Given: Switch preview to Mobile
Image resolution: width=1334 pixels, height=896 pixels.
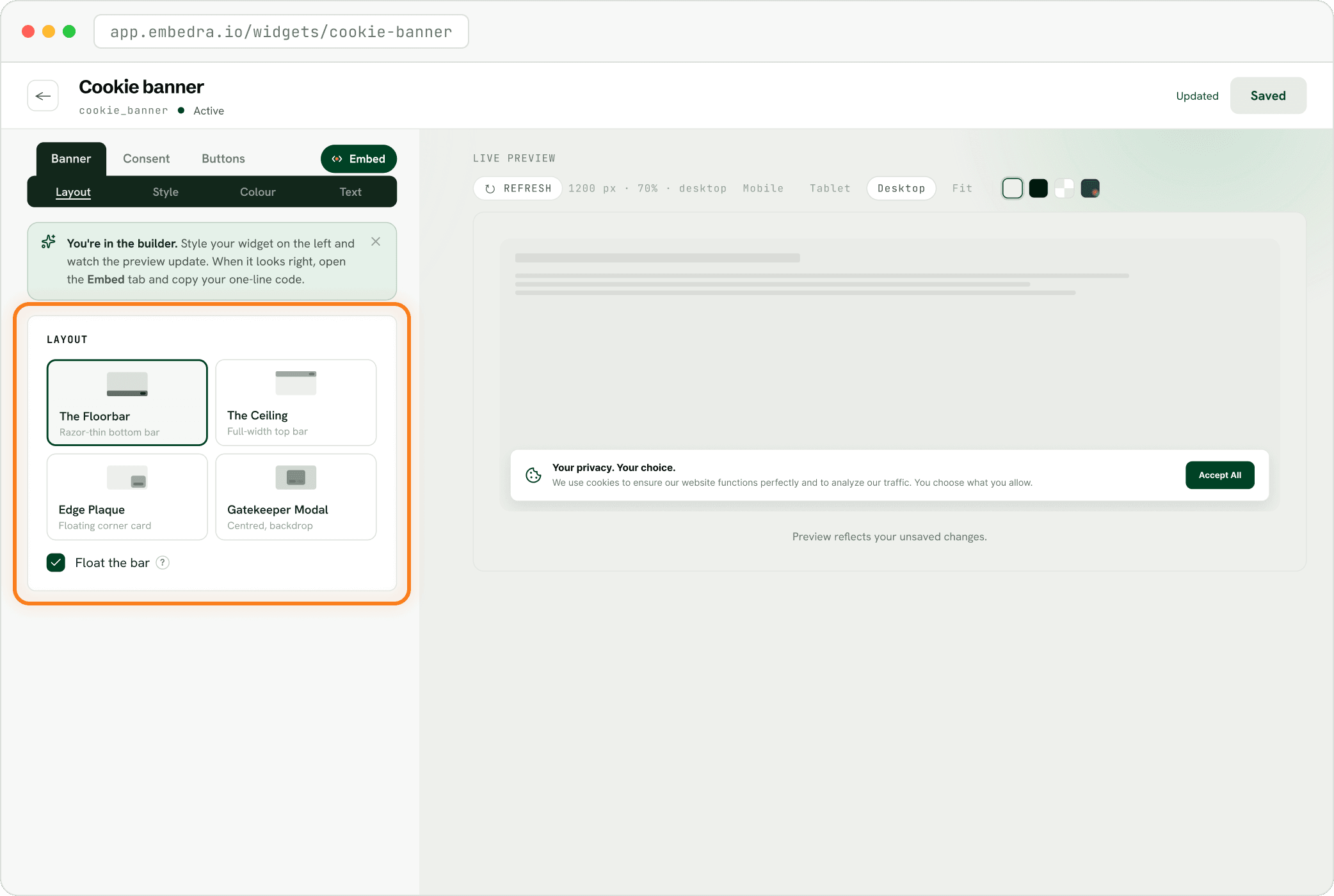Looking at the screenshot, I should [763, 188].
